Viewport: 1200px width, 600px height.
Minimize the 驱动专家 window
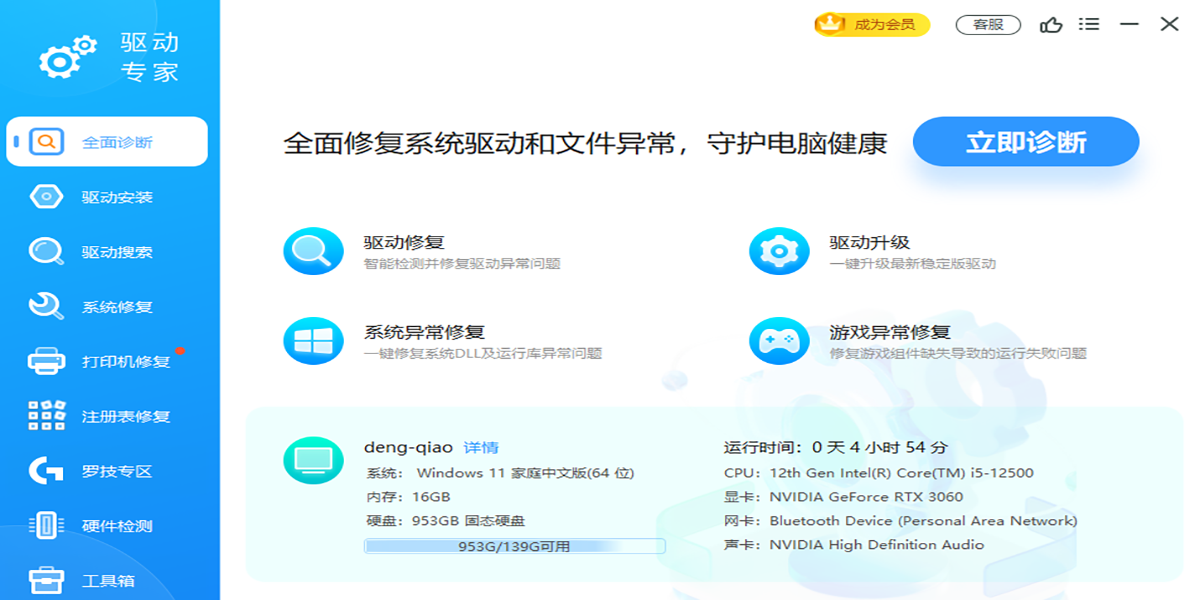pos(1129,24)
